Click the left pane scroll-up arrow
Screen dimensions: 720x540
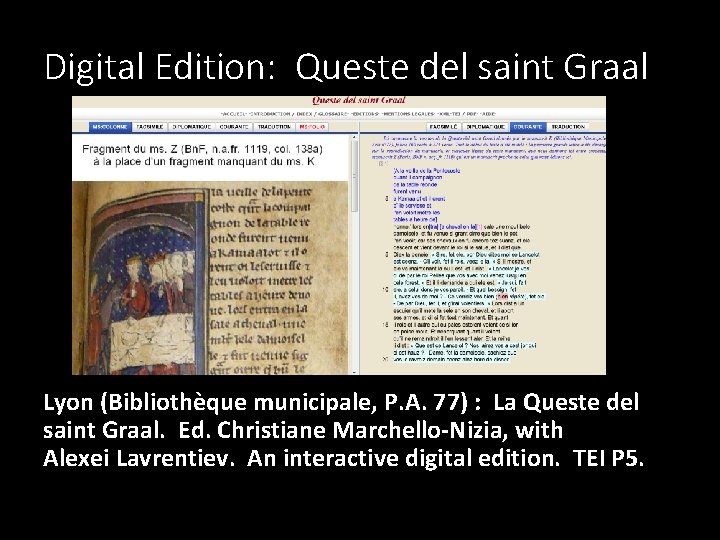tap(354, 136)
